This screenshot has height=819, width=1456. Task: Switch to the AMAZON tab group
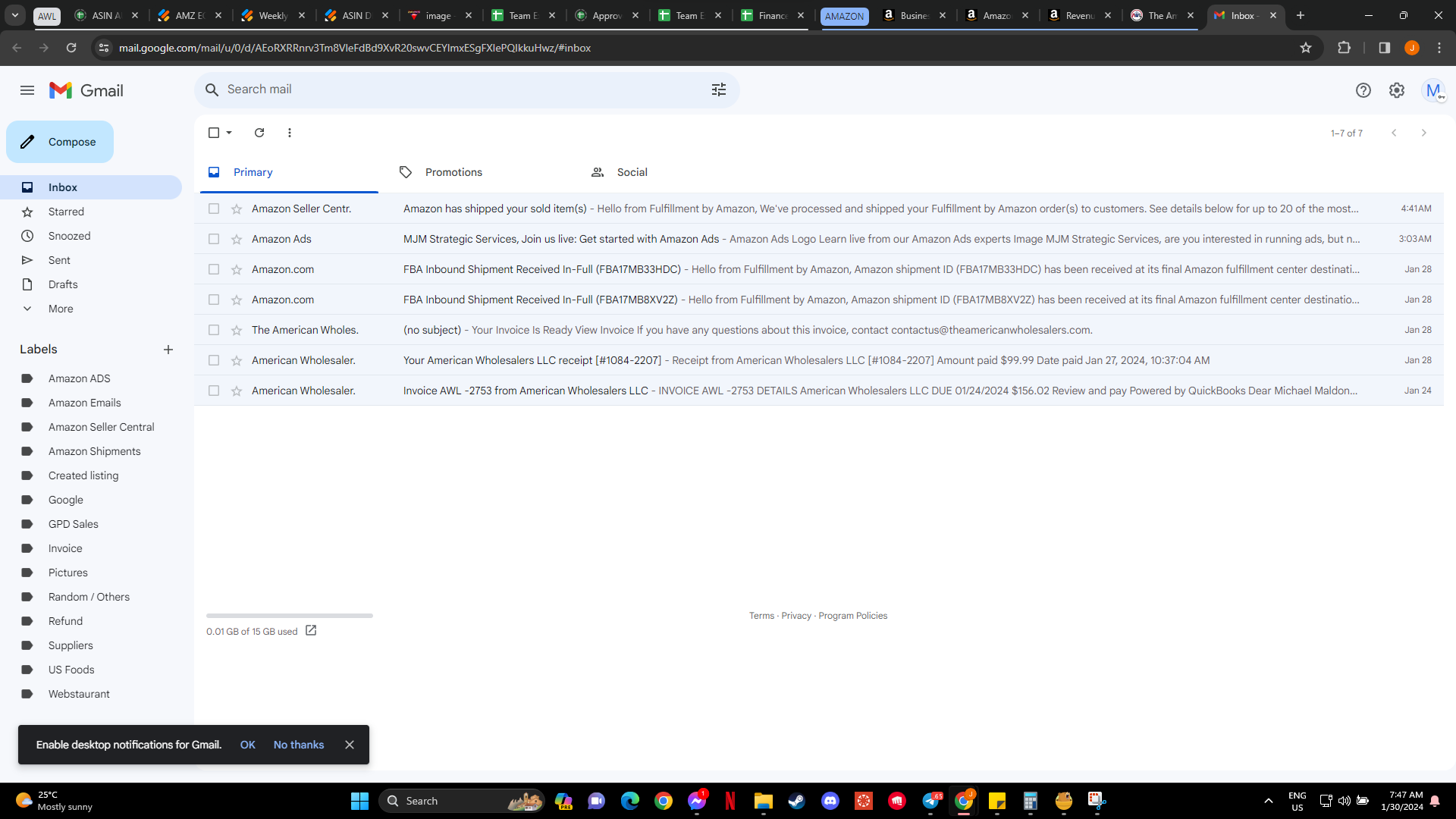(844, 16)
